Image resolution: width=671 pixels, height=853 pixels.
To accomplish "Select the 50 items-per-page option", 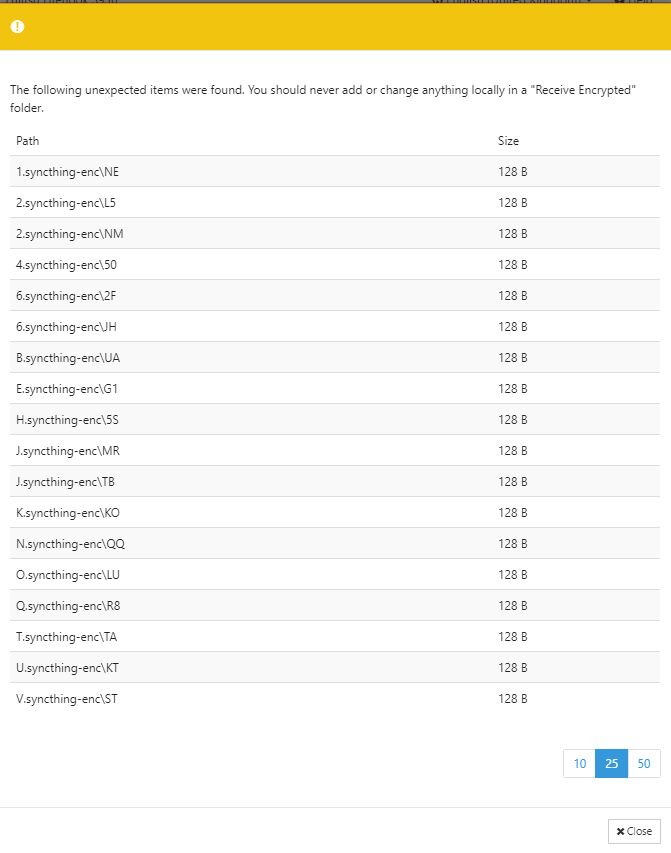I will click(644, 764).
